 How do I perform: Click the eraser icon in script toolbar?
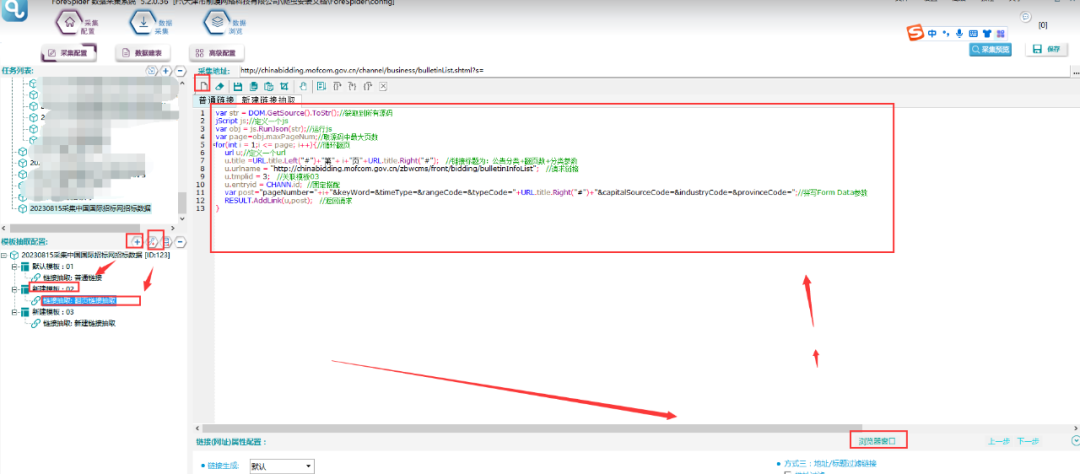click(x=220, y=86)
